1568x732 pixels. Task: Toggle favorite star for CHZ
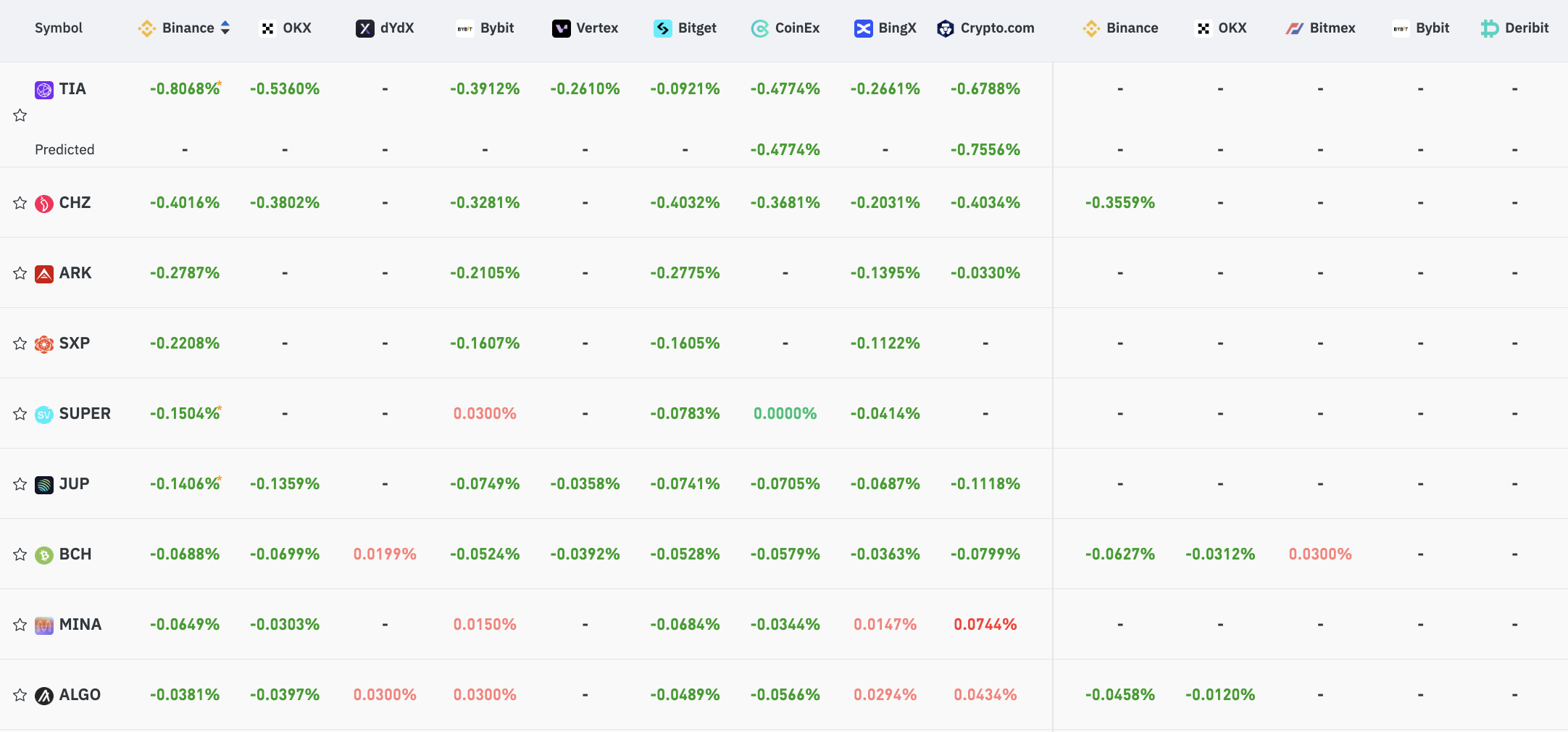[x=20, y=203]
